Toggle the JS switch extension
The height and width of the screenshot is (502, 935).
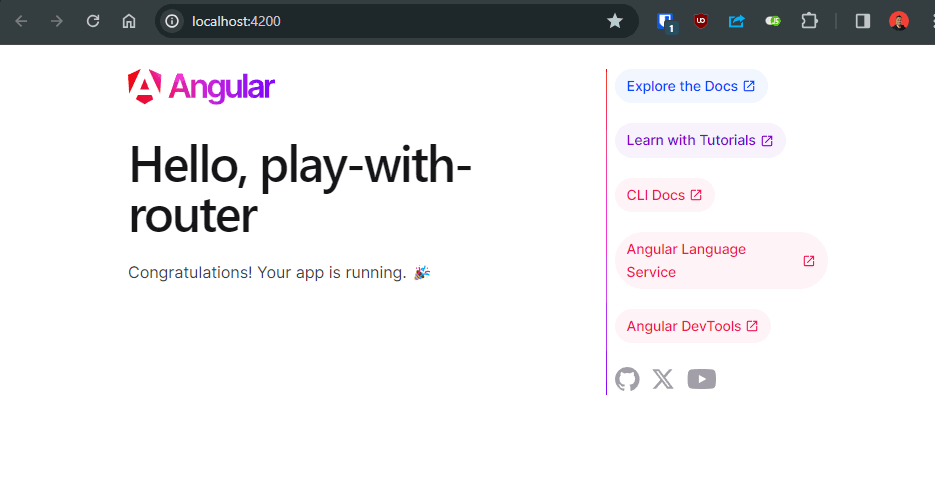pyautogui.click(x=773, y=21)
